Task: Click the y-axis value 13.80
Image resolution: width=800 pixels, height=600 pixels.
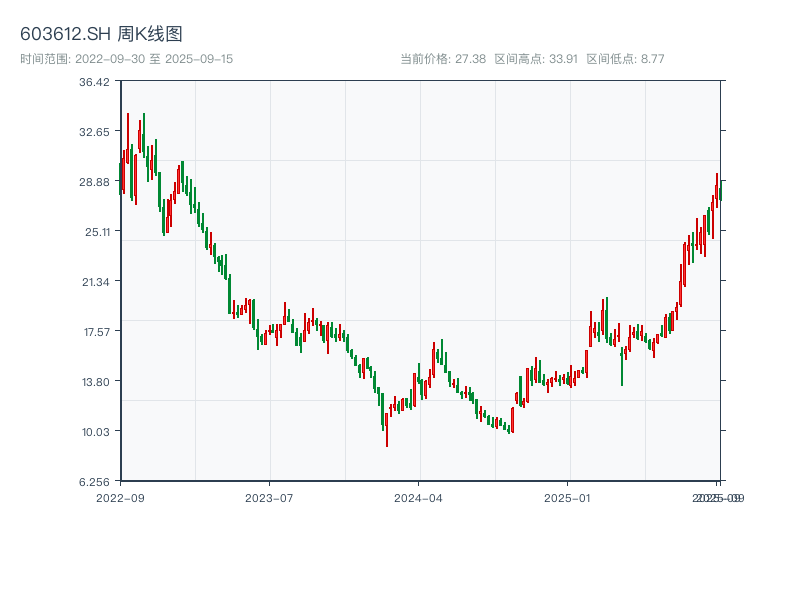Action: [x=95, y=382]
